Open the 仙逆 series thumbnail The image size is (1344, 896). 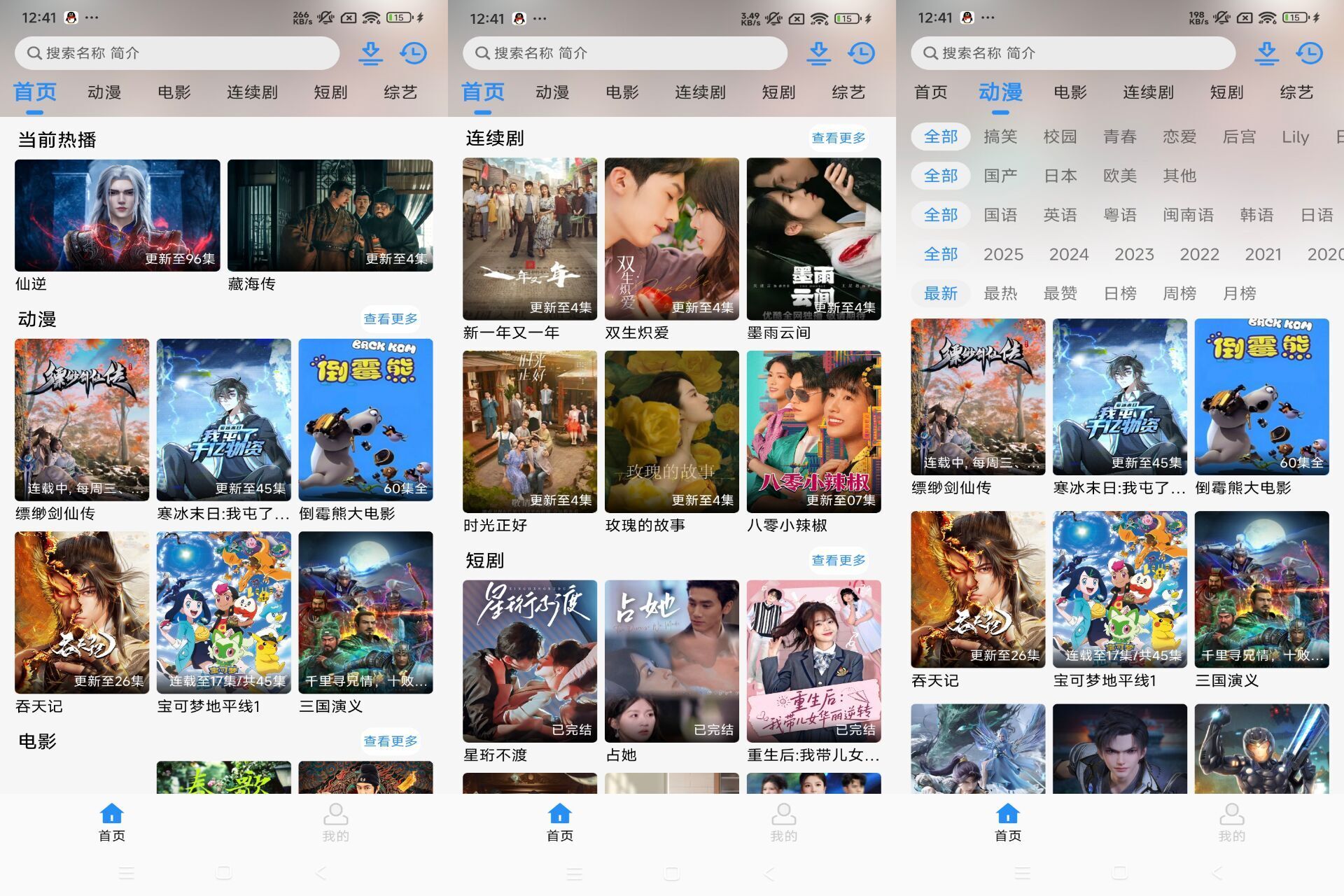click(116, 214)
